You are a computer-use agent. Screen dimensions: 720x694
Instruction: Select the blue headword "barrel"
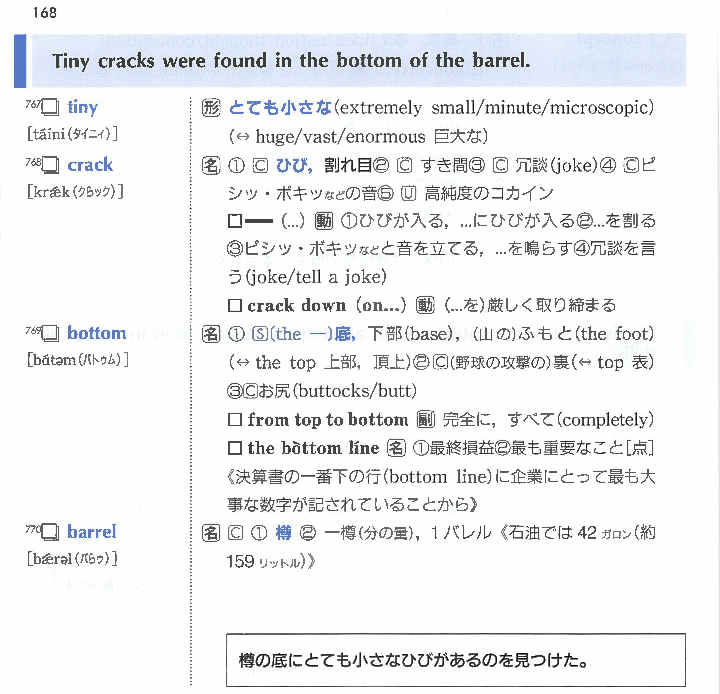[92, 532]
